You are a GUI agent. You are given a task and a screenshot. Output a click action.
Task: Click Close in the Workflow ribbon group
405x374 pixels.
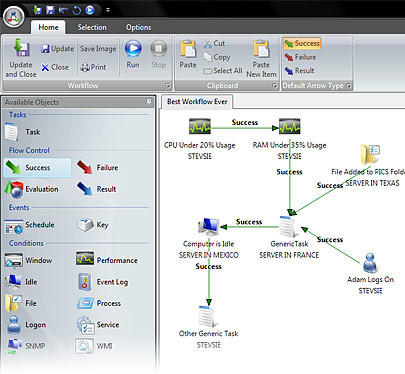point(55,67)
